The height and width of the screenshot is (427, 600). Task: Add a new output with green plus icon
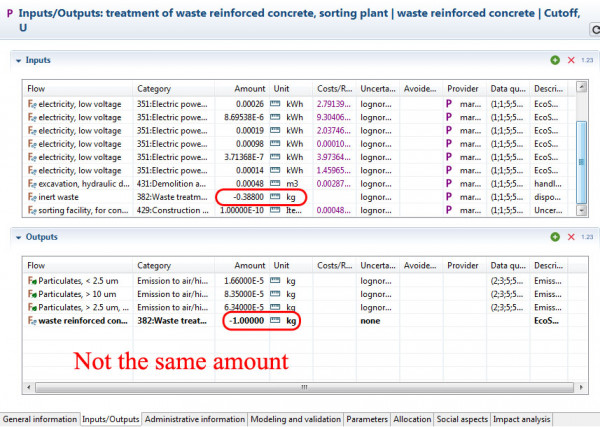[x=555, y=237]
